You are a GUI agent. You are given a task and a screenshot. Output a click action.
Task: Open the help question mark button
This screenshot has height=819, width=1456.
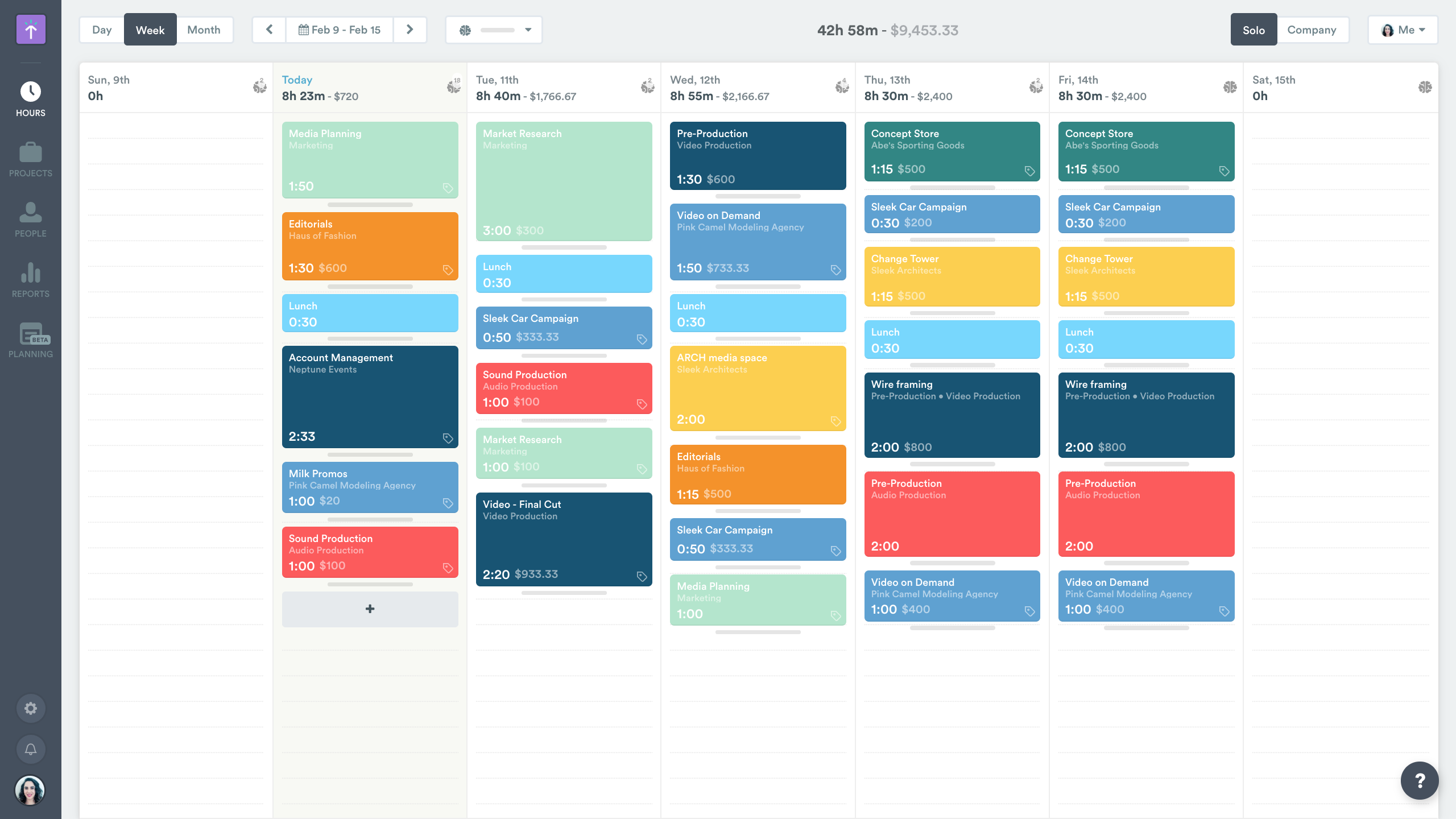click(x=1420, y=780)
